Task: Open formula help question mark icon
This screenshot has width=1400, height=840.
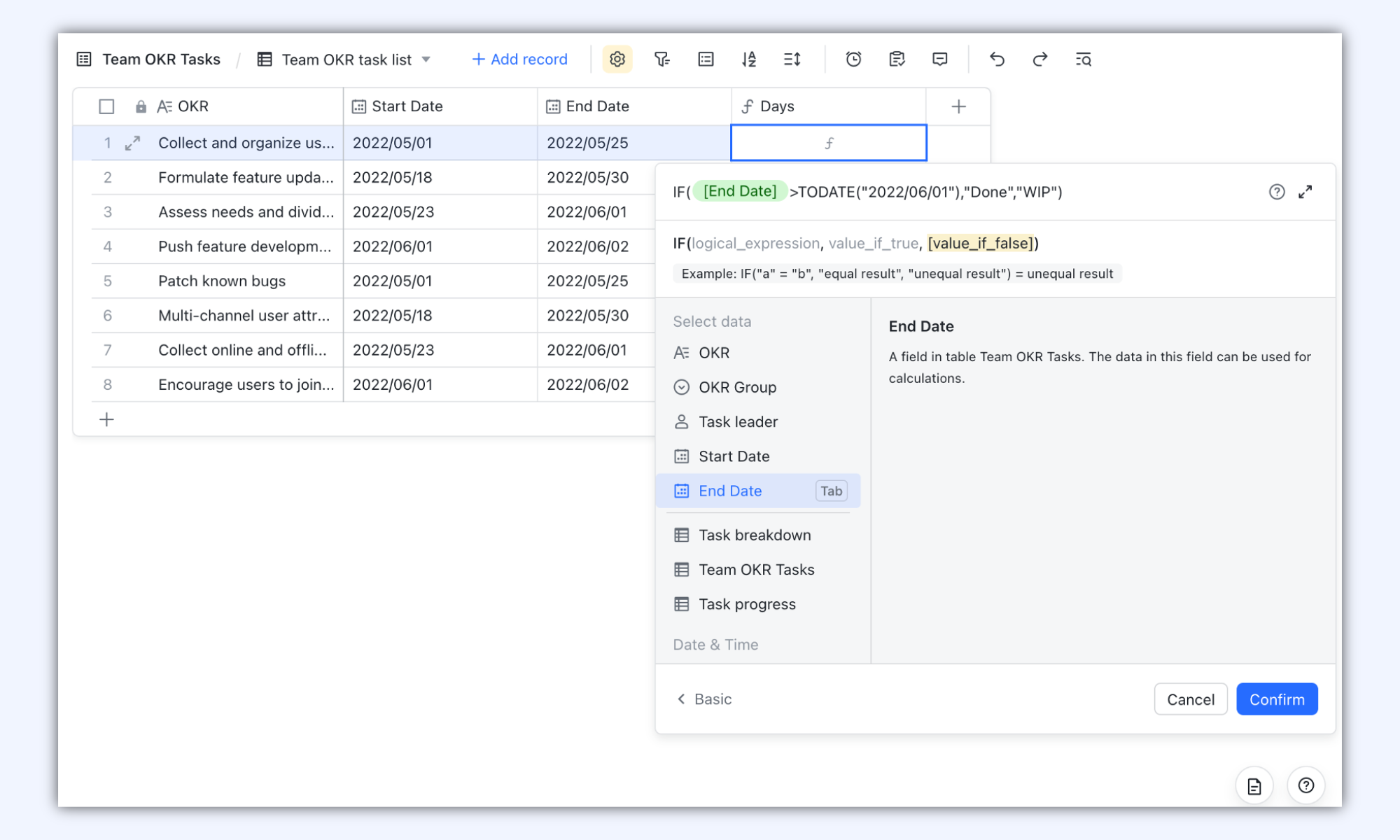Action: coord(1277,192)
